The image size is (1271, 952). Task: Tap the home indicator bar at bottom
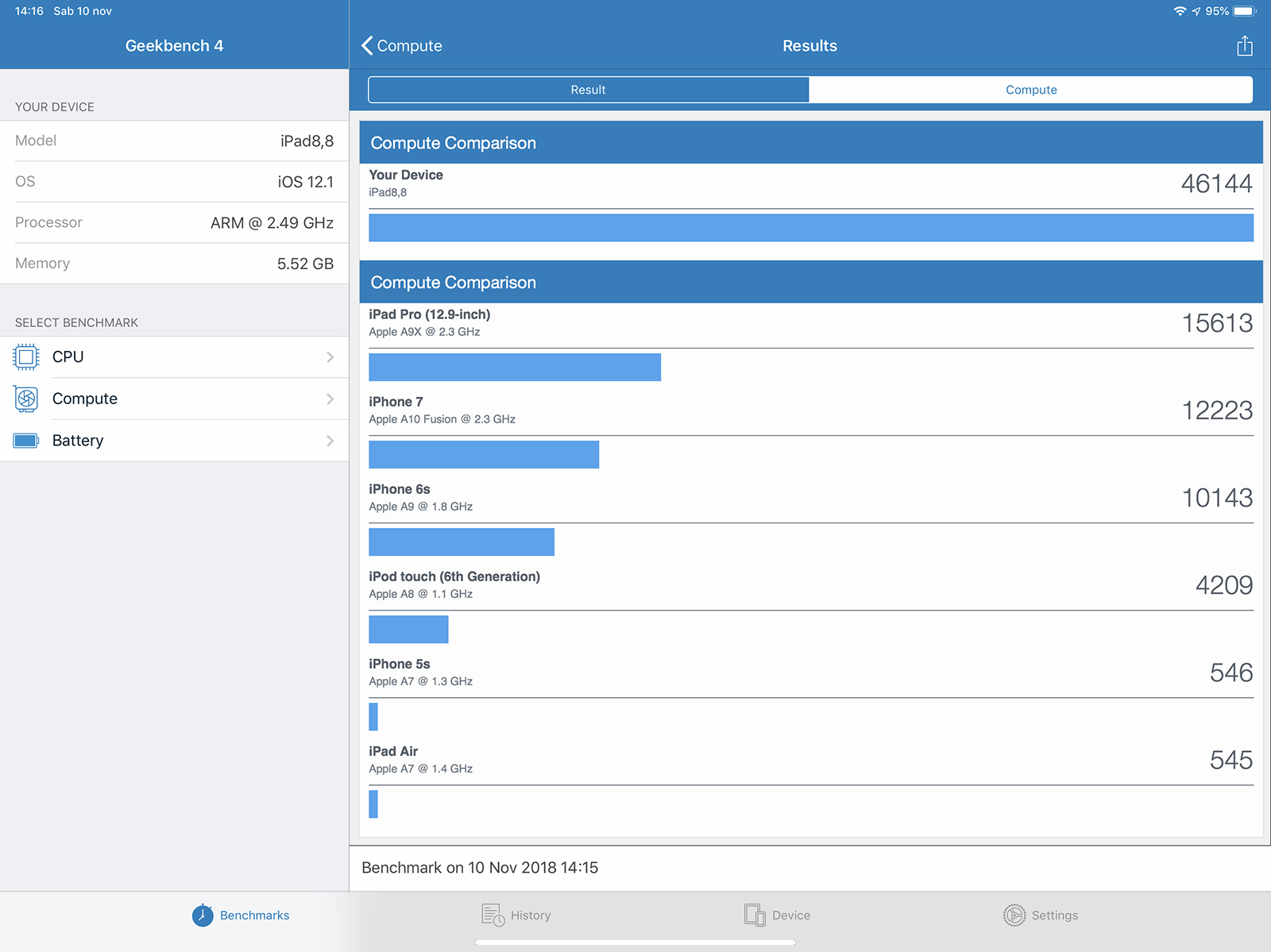(635, 942)
